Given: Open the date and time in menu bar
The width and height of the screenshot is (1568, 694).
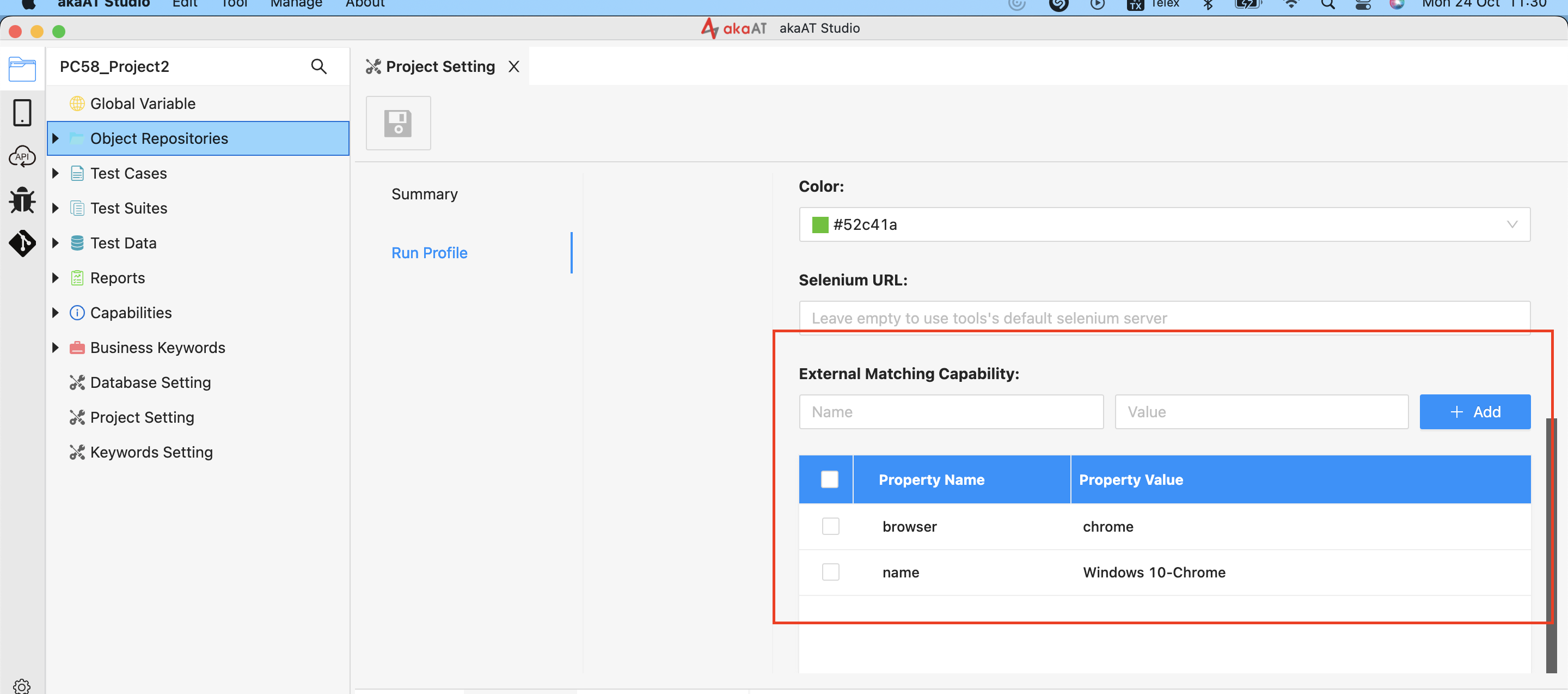Looking at the screenshot, I should [1484, 4].
